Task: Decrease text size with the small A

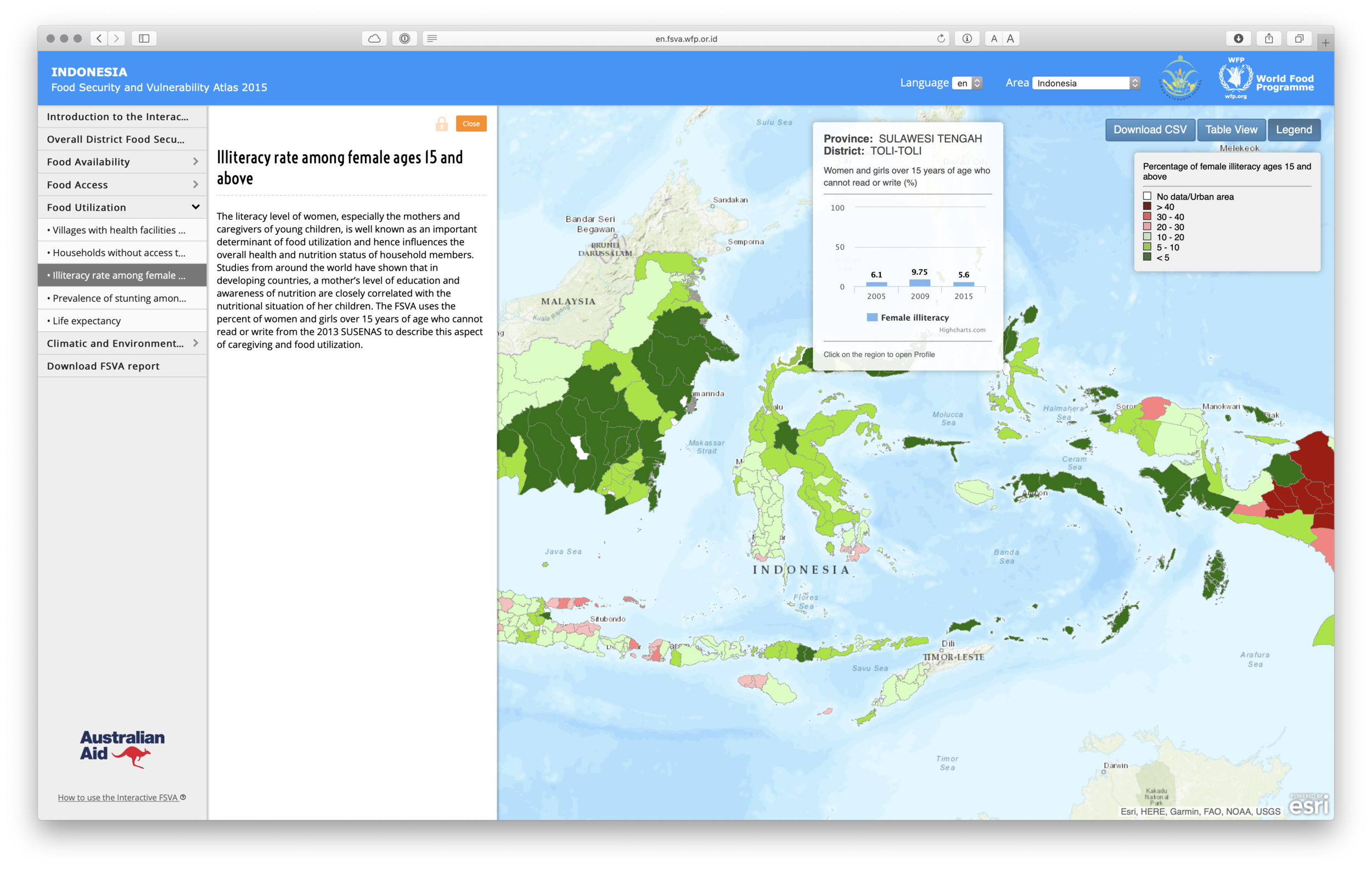Action: [994, 38]
